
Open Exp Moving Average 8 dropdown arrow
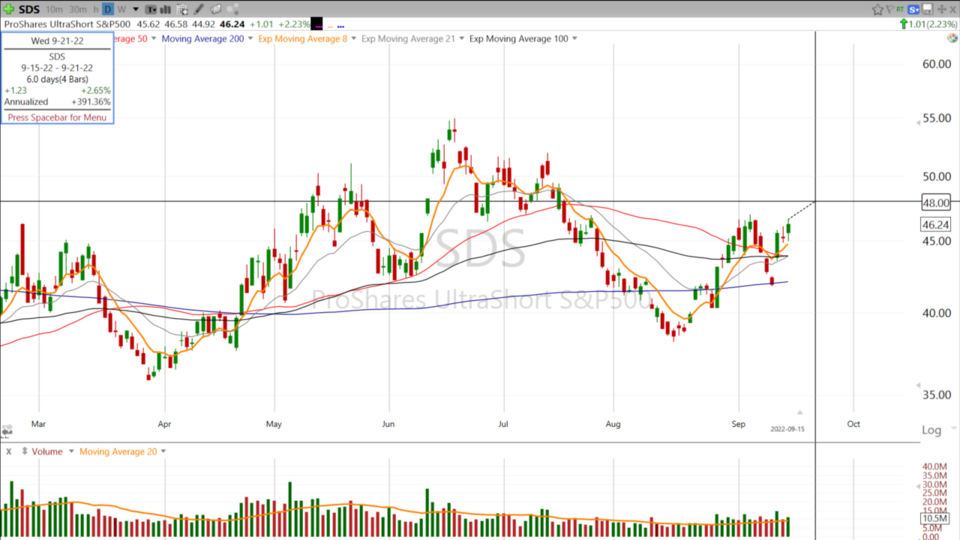tap(354, 39)
